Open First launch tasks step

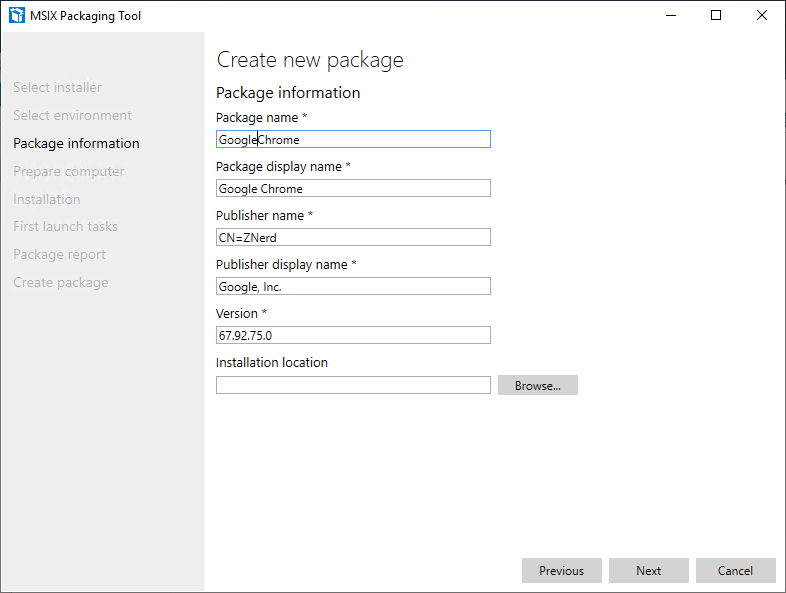(65, 227)
